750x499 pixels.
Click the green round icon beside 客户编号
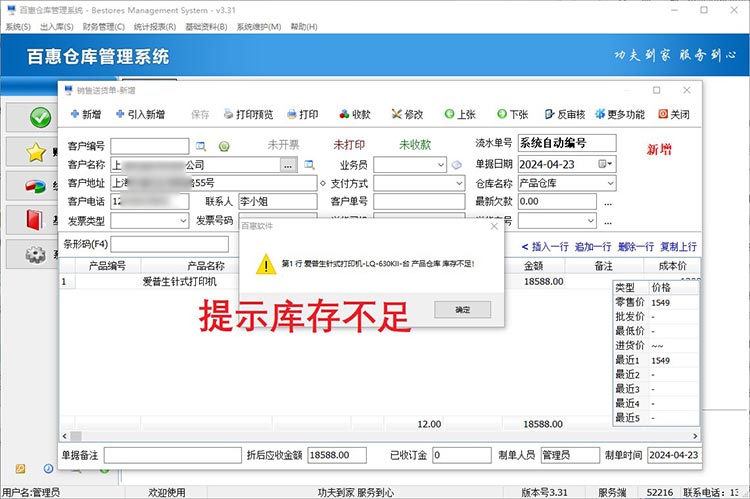point(224,146)
